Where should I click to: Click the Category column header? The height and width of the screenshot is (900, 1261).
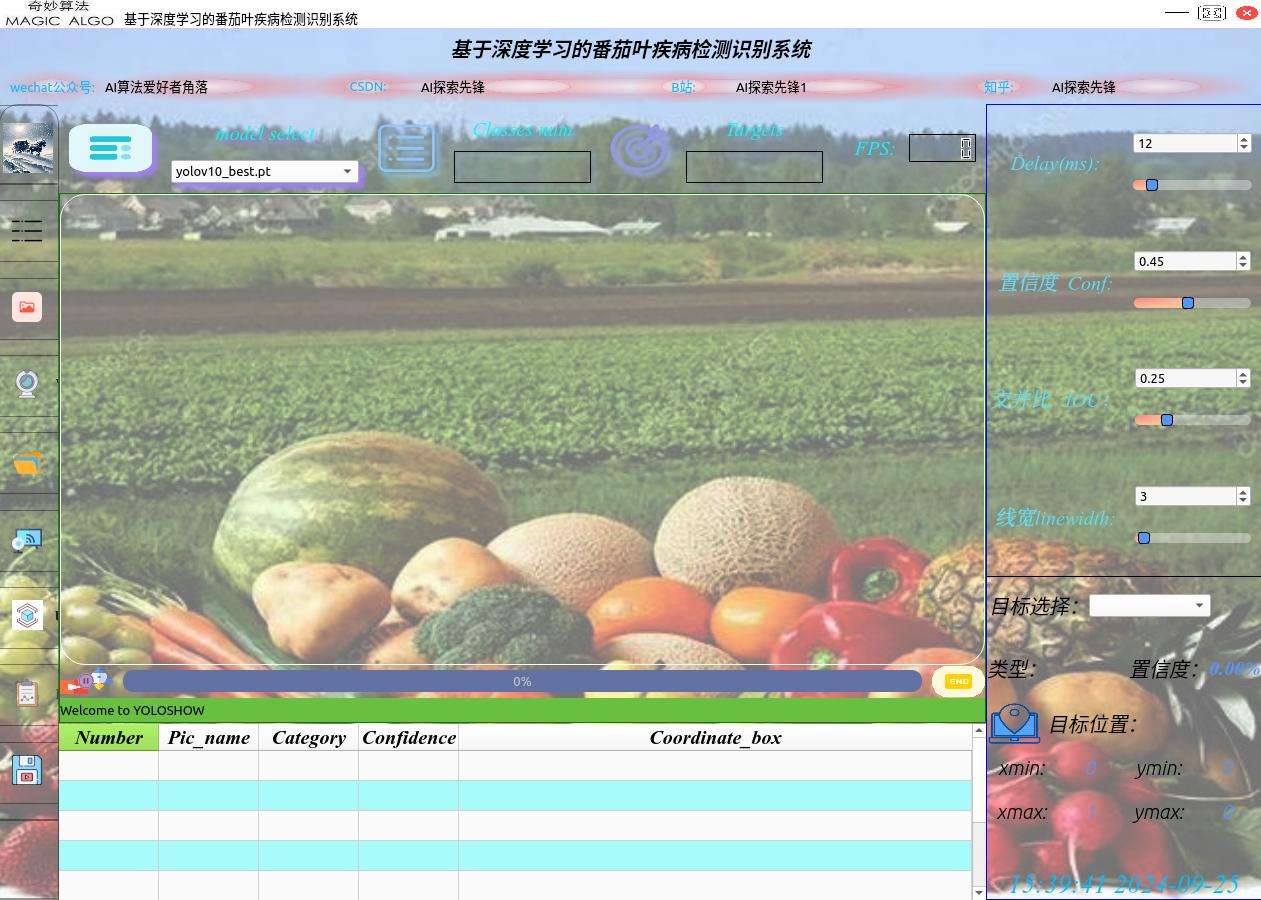pyautogui.click(x=309, y=738)
